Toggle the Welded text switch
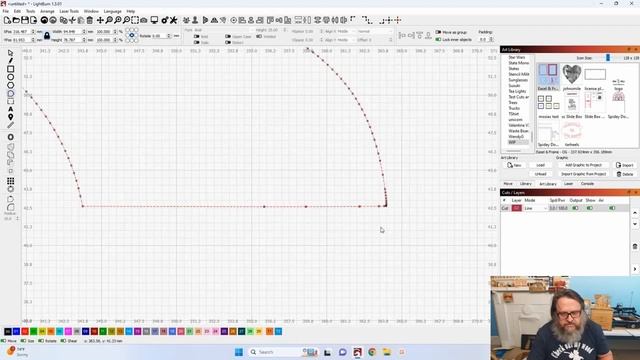Screen dimensions: 640x360 click(x=259, y=36)
